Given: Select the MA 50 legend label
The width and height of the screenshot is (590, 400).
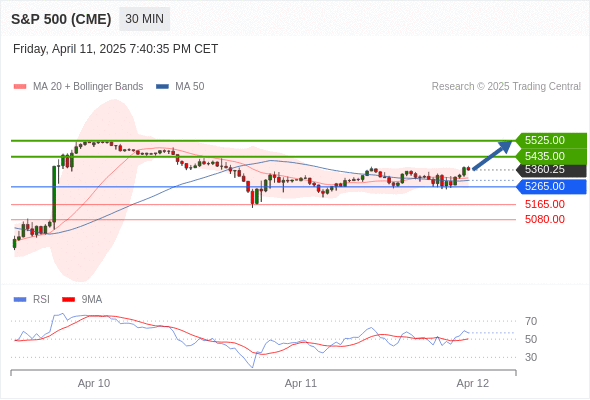Looking at the screenshot, I should coord(190,87).
